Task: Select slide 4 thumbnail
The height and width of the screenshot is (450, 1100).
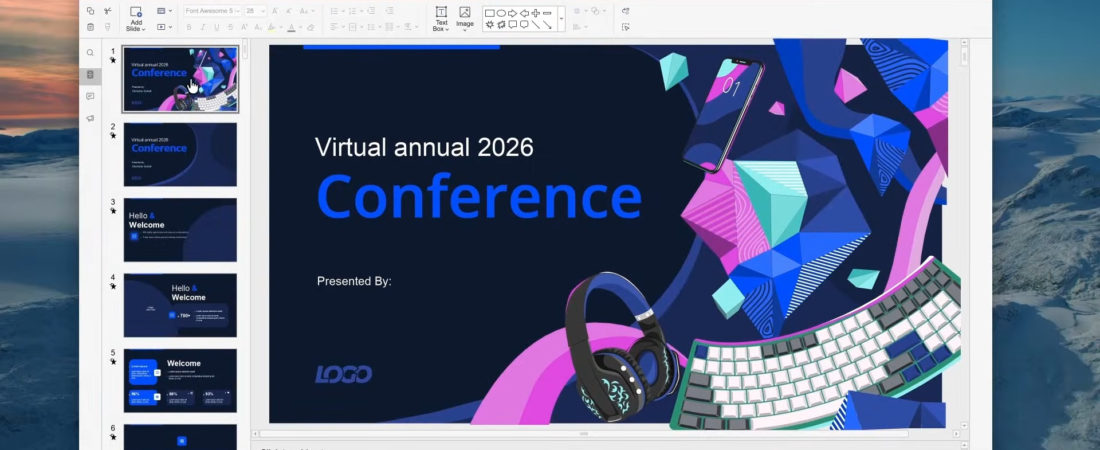Action: point(180,305)
